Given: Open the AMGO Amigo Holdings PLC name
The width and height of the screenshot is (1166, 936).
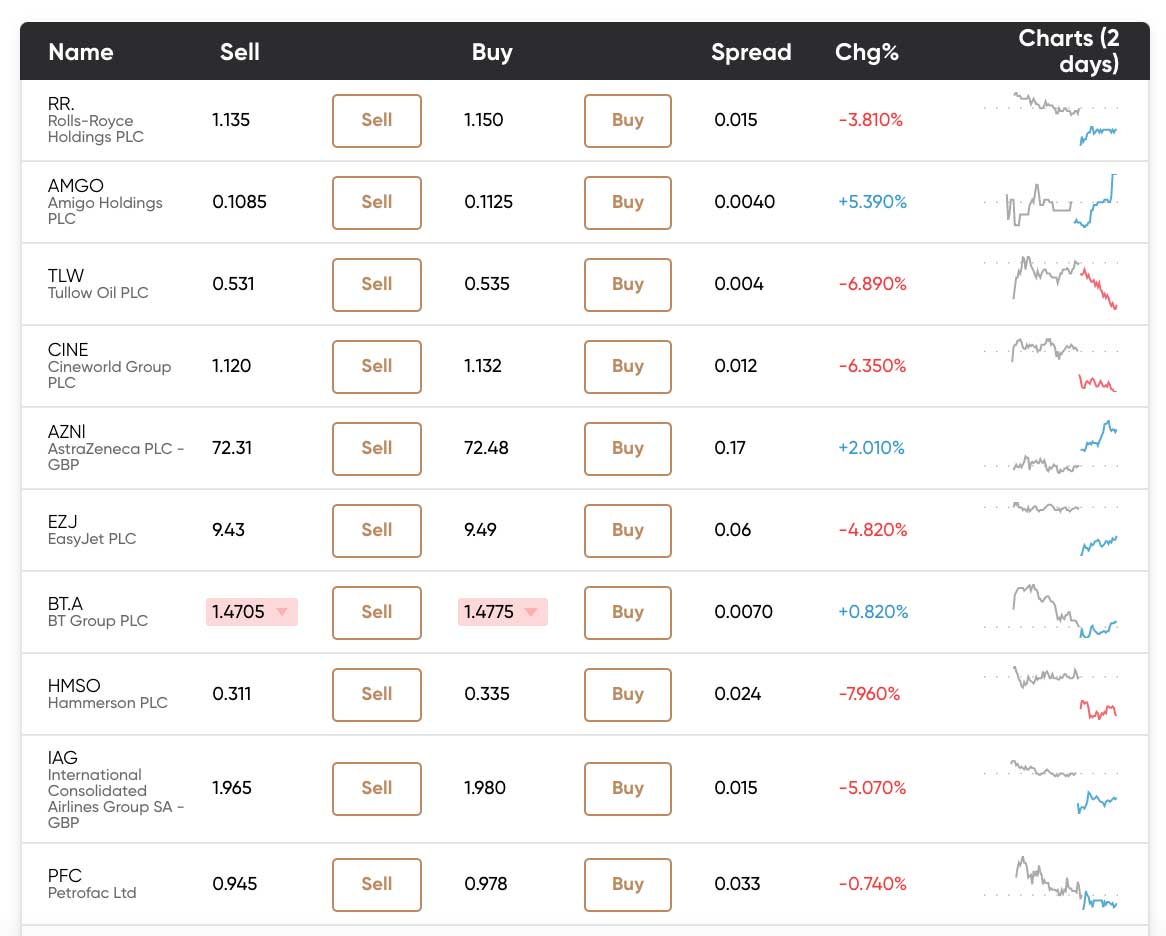Looking at the screenshot, I should [105, 201].
